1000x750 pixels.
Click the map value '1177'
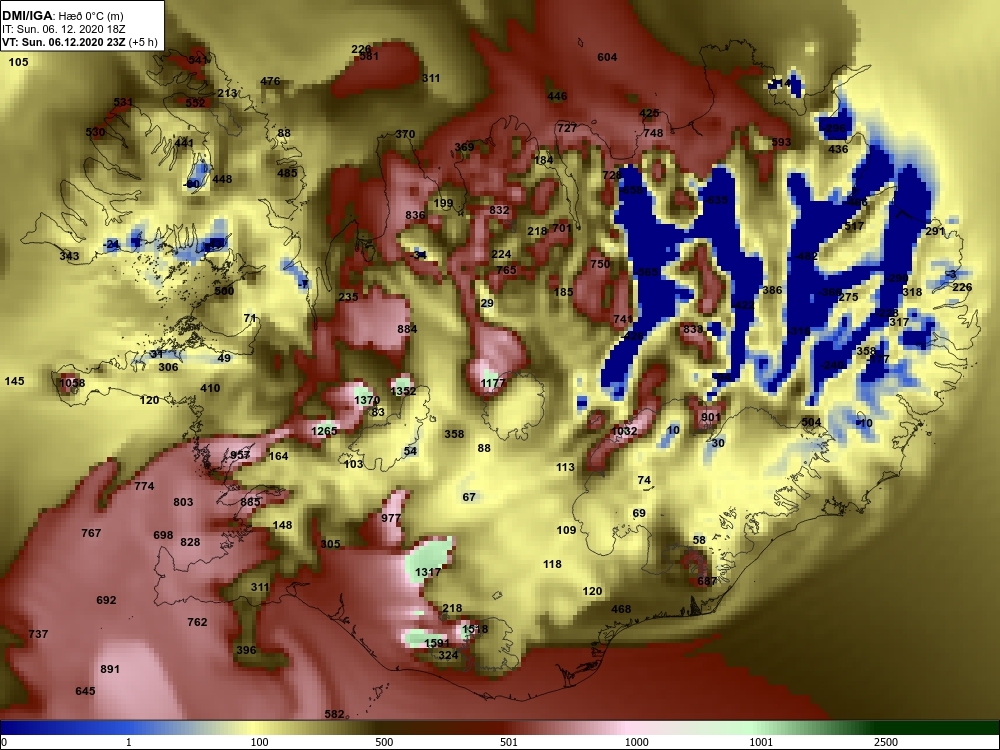tap(493, 383)
